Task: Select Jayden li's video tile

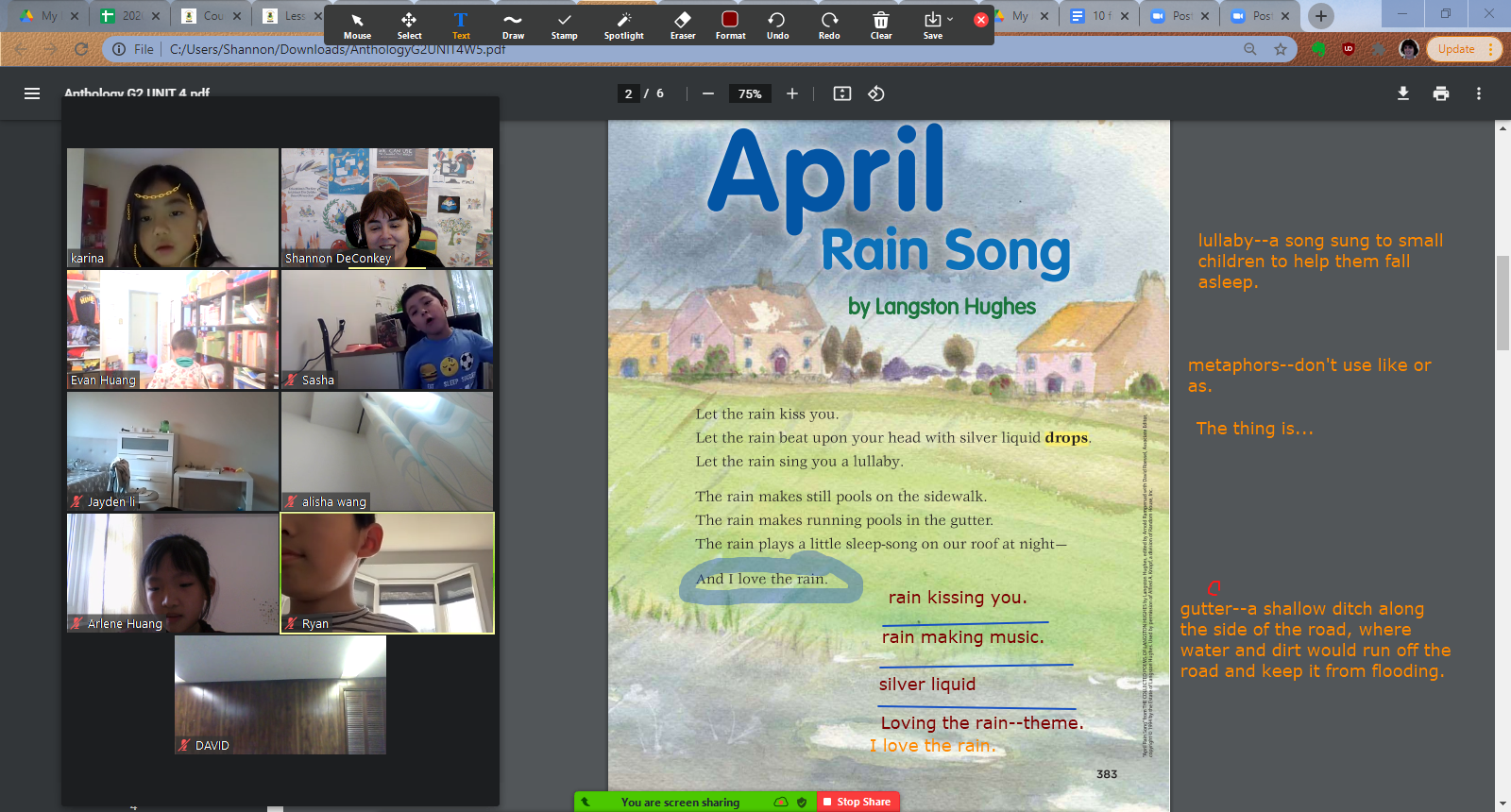Action: tap(173, 451)
